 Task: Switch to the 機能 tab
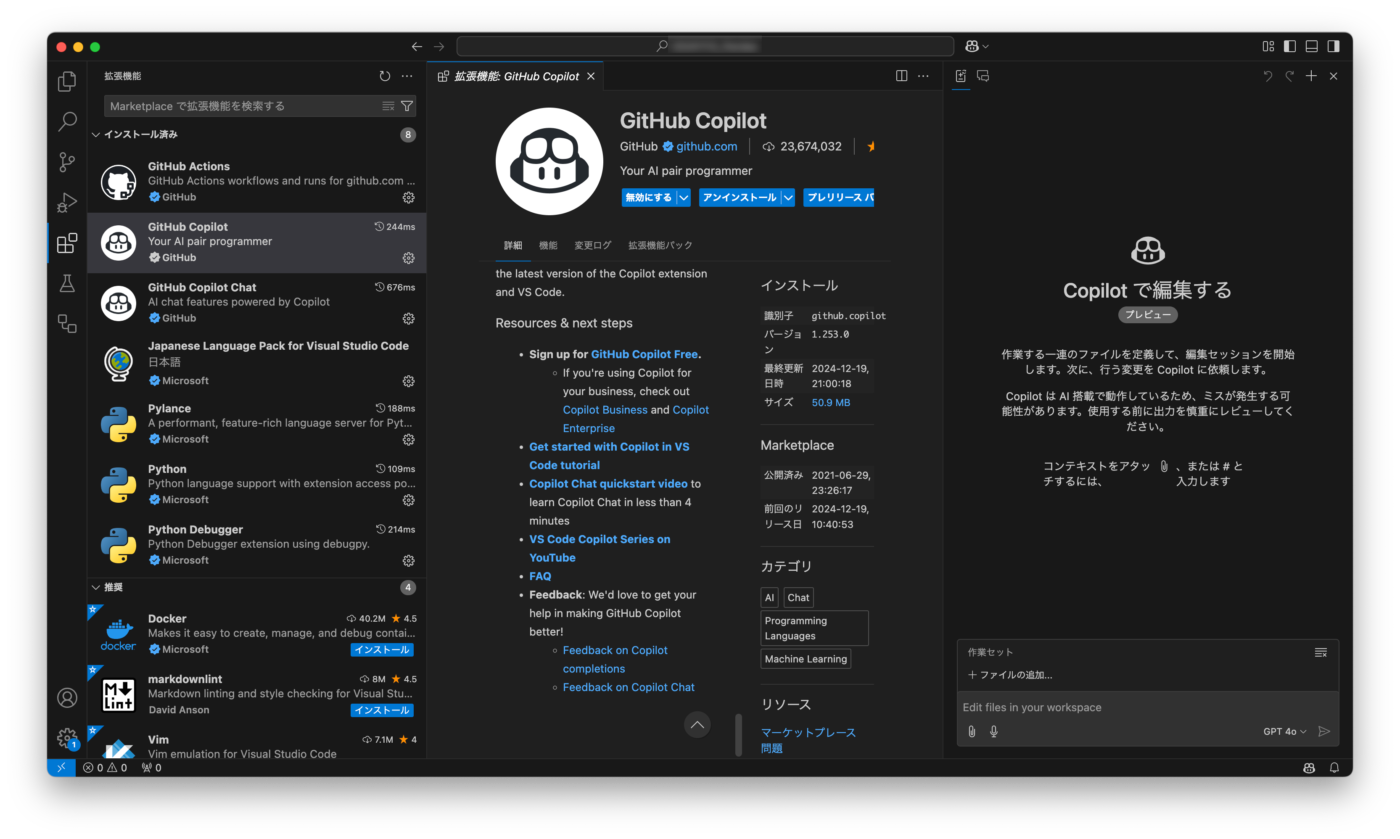click(548, 245)
